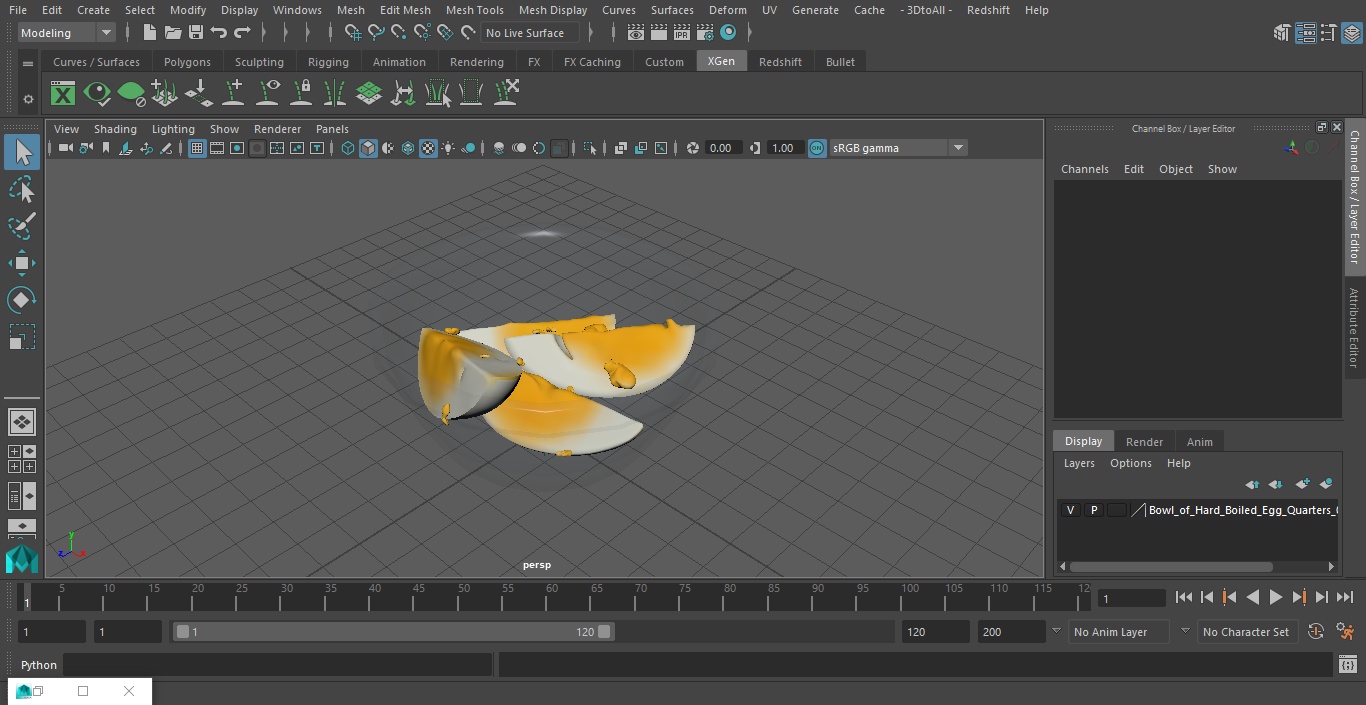The image size is (1366, 705).
Task: Open the No Character Set dropdown
Action: point(1246,632)
